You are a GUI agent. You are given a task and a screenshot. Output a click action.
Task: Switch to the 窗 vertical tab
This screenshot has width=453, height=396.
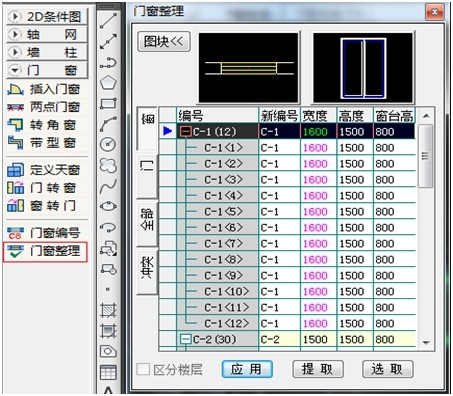(x=147, y=128)
